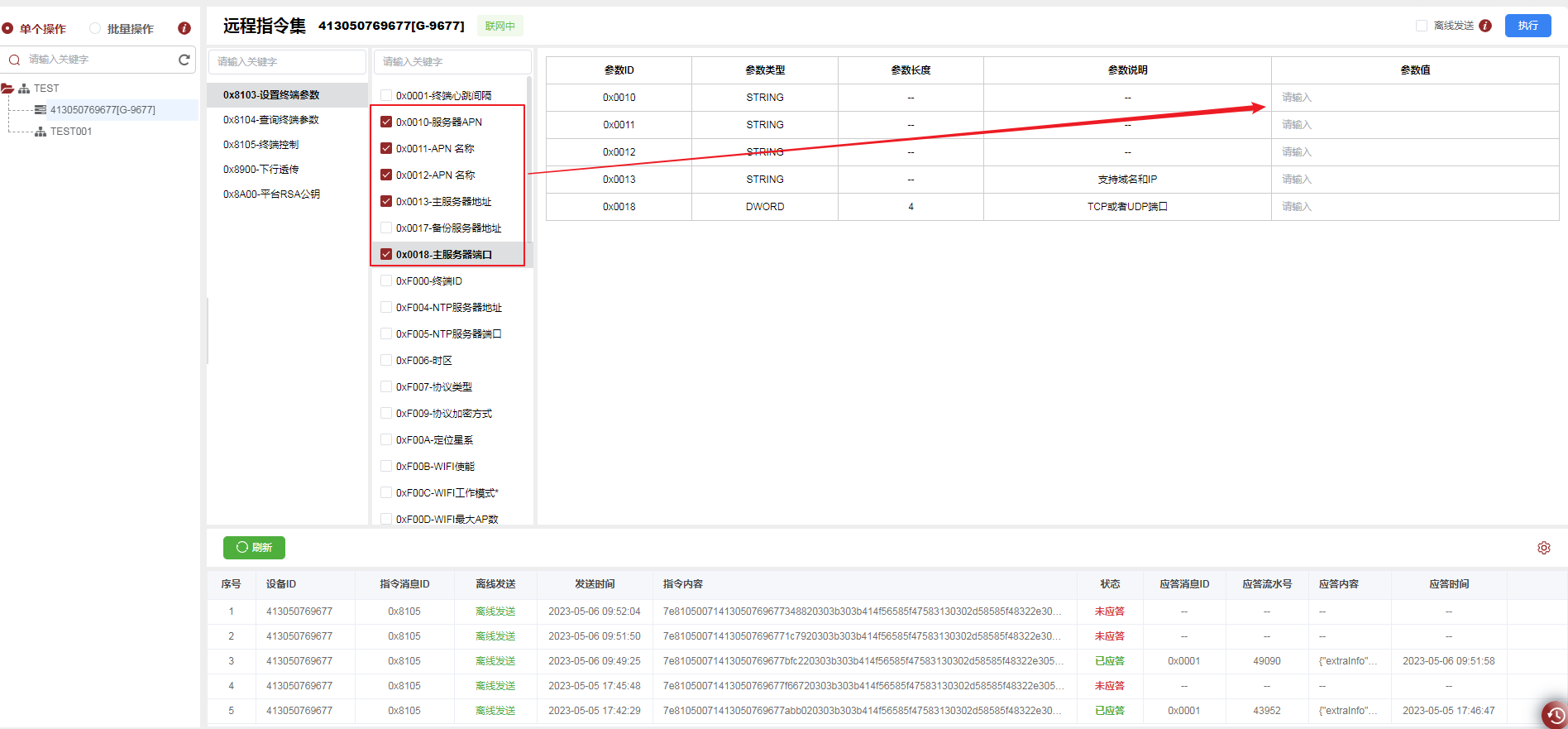Screen dimensions: 1568x729
Task: Check the 0x0017-备份服务器地址 checkbox
Action: 386,228
